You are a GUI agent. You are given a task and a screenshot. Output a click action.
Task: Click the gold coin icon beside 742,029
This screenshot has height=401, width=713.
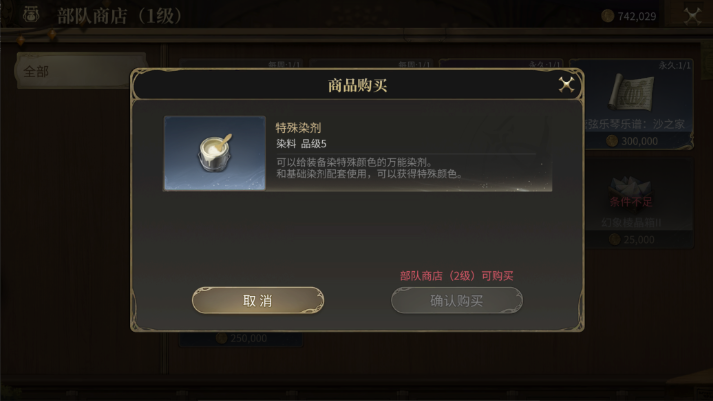(608, 16)
